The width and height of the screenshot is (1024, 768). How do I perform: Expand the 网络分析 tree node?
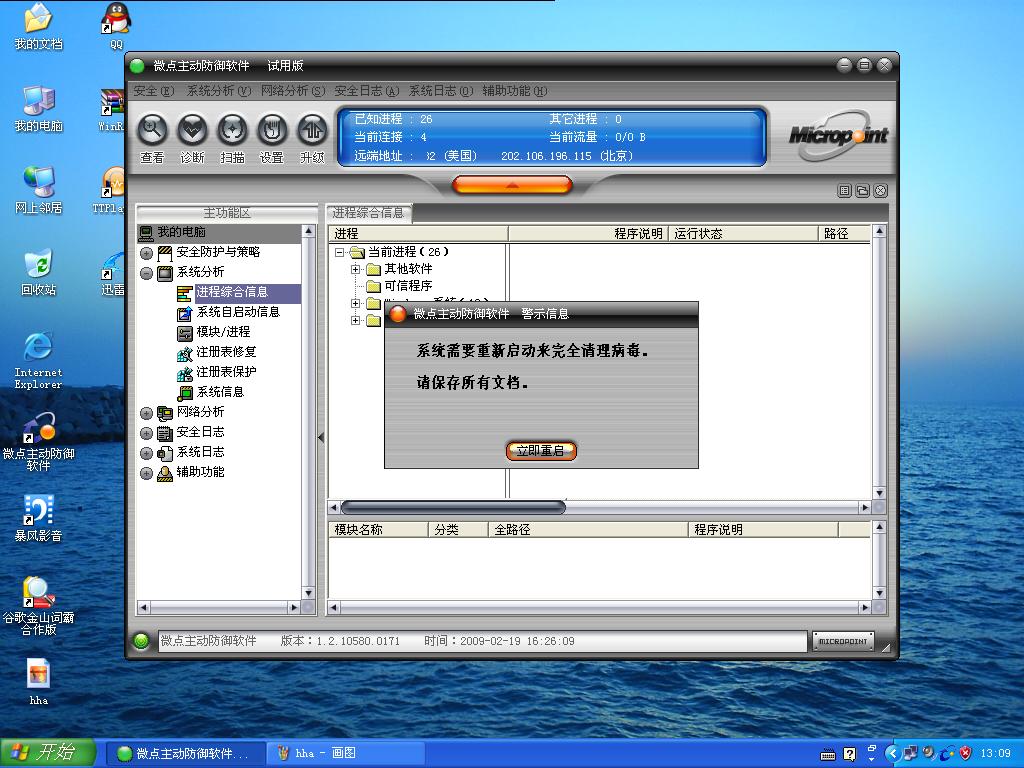147,413
